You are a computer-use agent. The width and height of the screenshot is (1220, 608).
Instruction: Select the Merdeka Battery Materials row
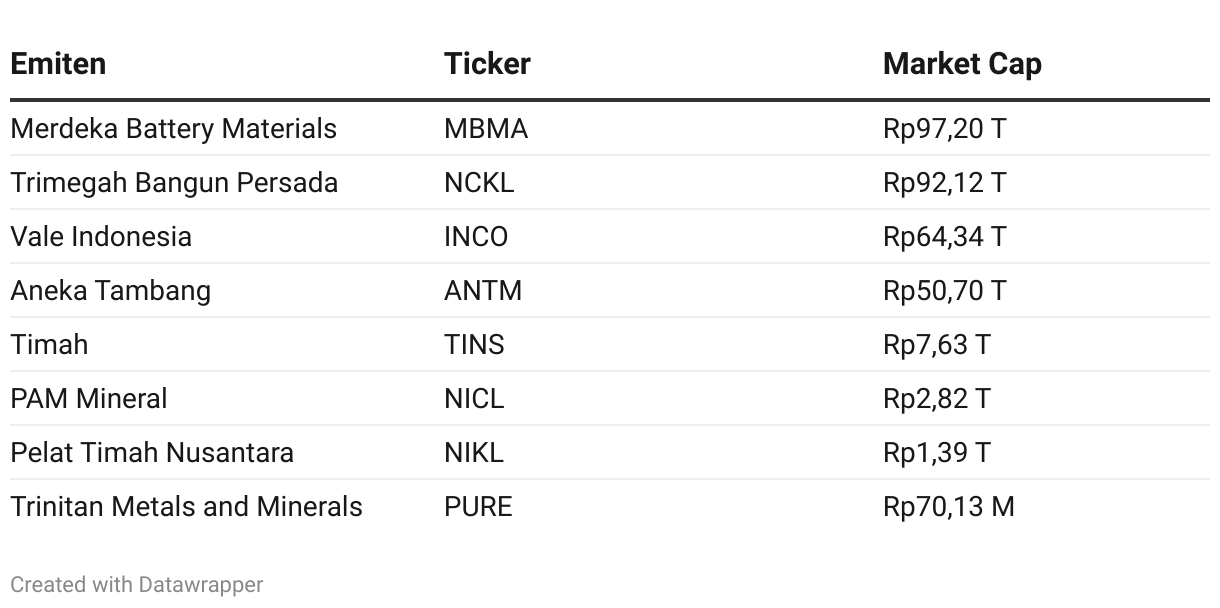click(x=610, y=129)
